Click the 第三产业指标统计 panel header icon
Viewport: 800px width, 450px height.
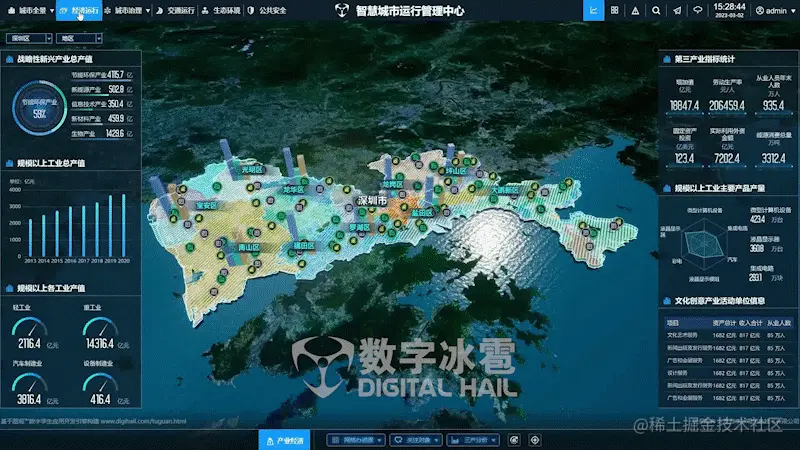point(667,59)
